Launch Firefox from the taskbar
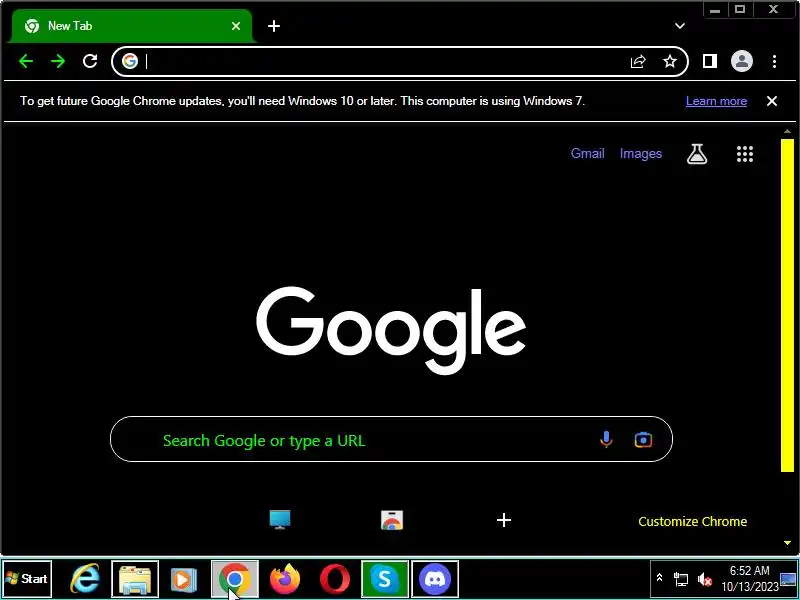Viewport: 800px width, 600px height. coord(285,579)
